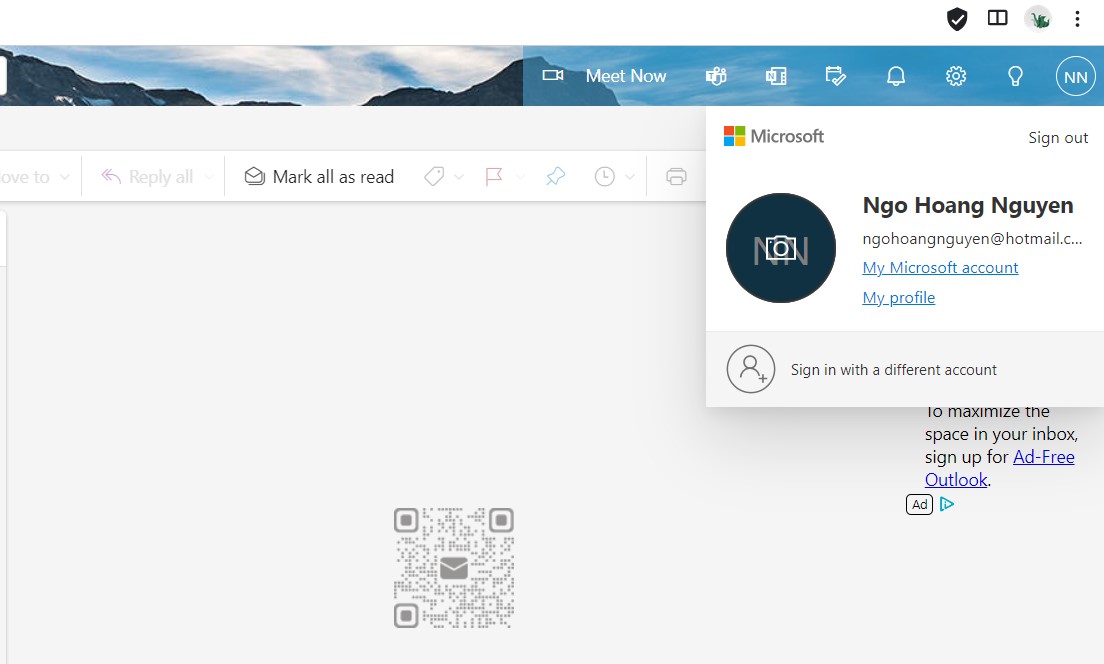Click the ngohoangnguyen@hotmail email text
The height and width of the screenshot is (664, 1104).
[972, 239]
